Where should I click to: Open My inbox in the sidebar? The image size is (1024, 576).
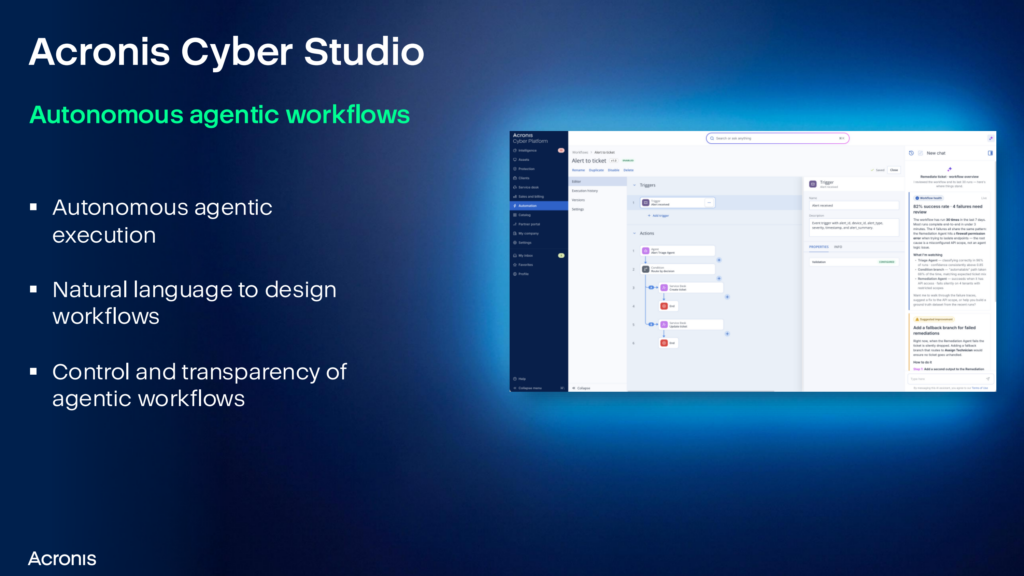tap(538, 255)
